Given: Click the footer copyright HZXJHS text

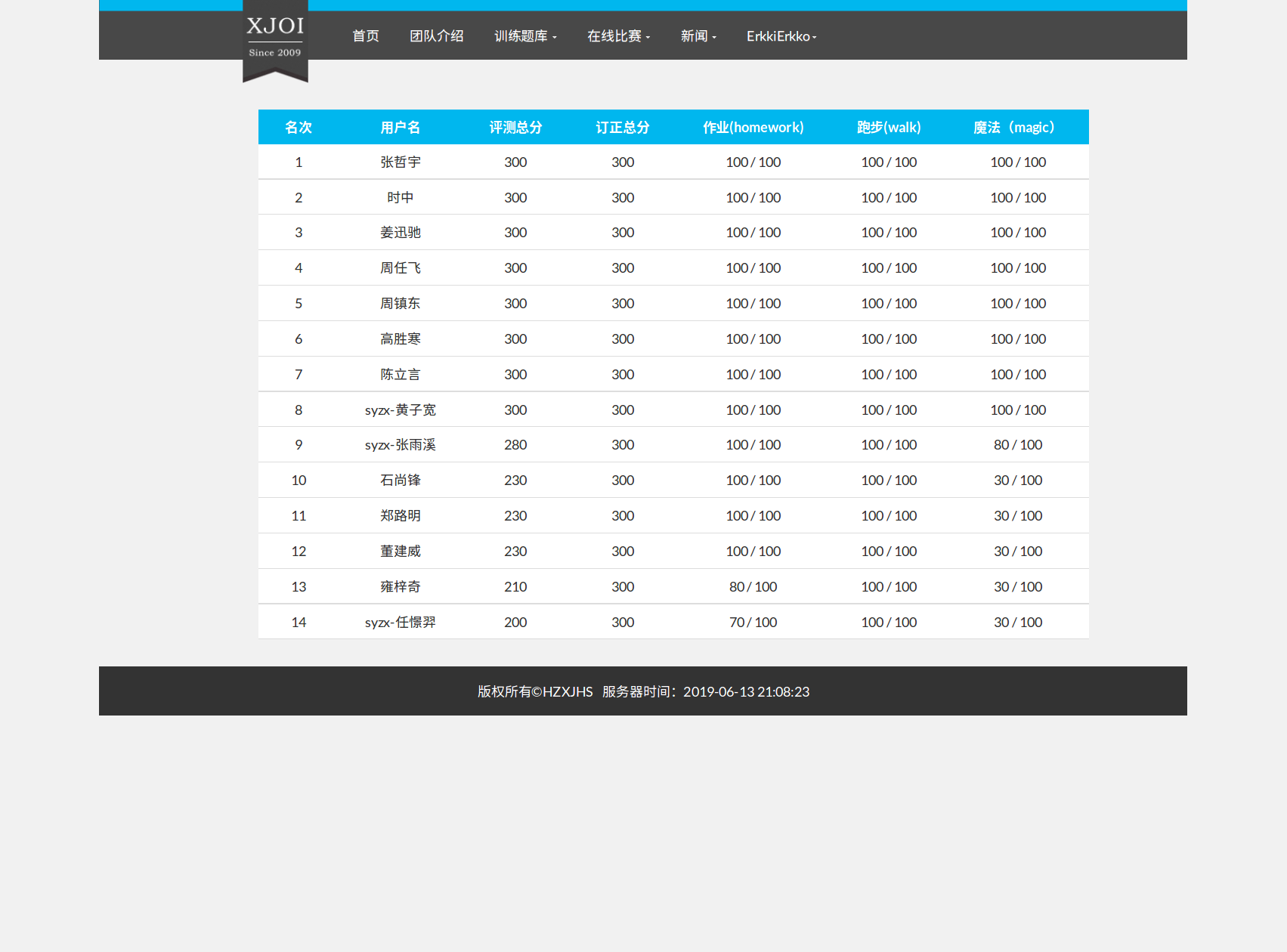Looking at the screenshot, I should tap(535, 692).
